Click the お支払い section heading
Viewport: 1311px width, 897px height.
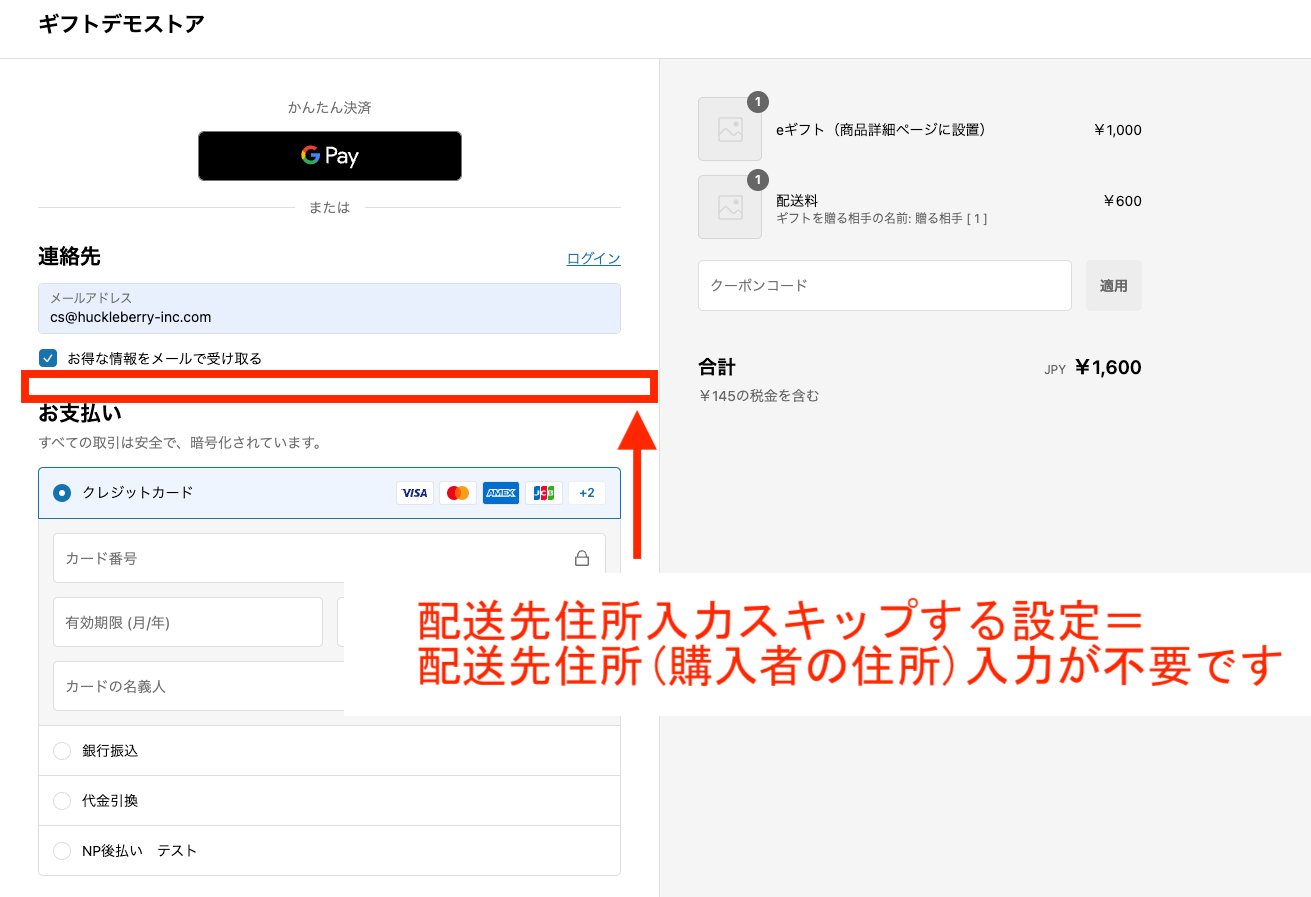(x=79, y=413)
